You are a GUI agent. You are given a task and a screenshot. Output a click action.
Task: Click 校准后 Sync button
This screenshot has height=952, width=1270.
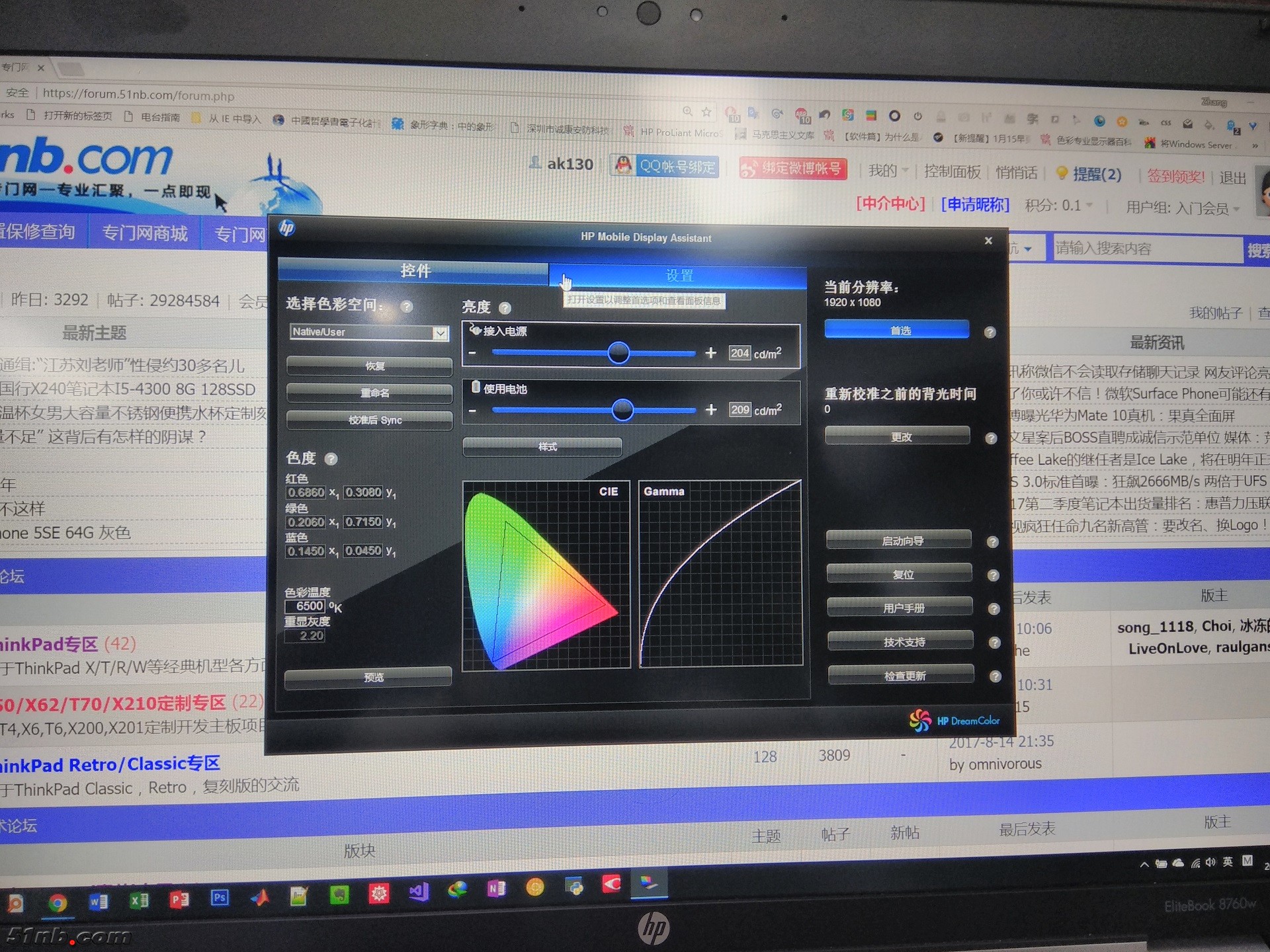370,420
